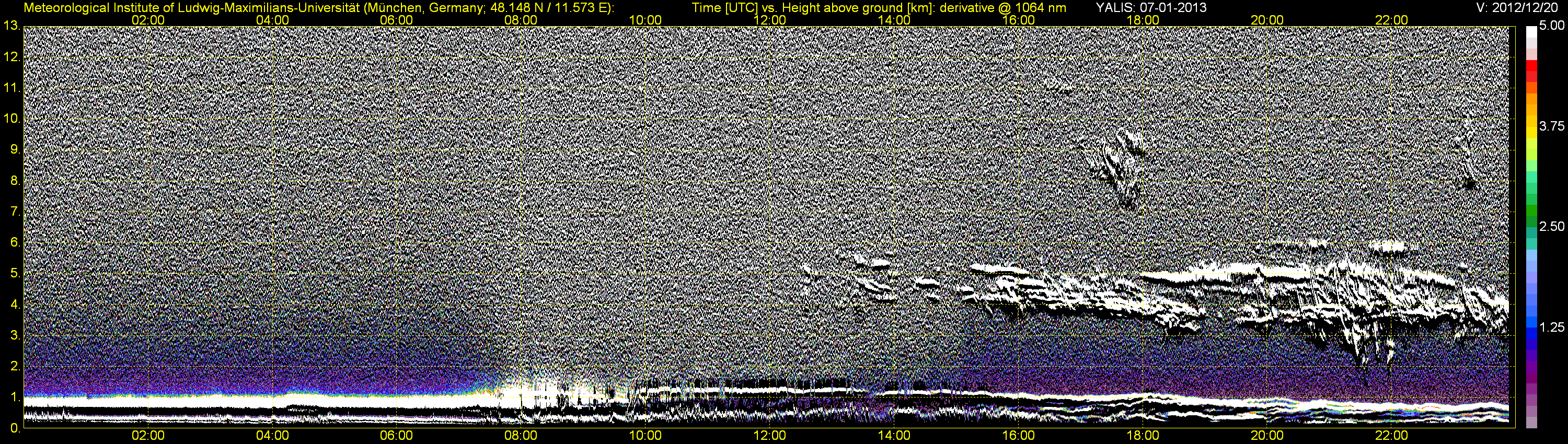
Task: Click 04:00 on the upper time axis
Action: point(272,20)
